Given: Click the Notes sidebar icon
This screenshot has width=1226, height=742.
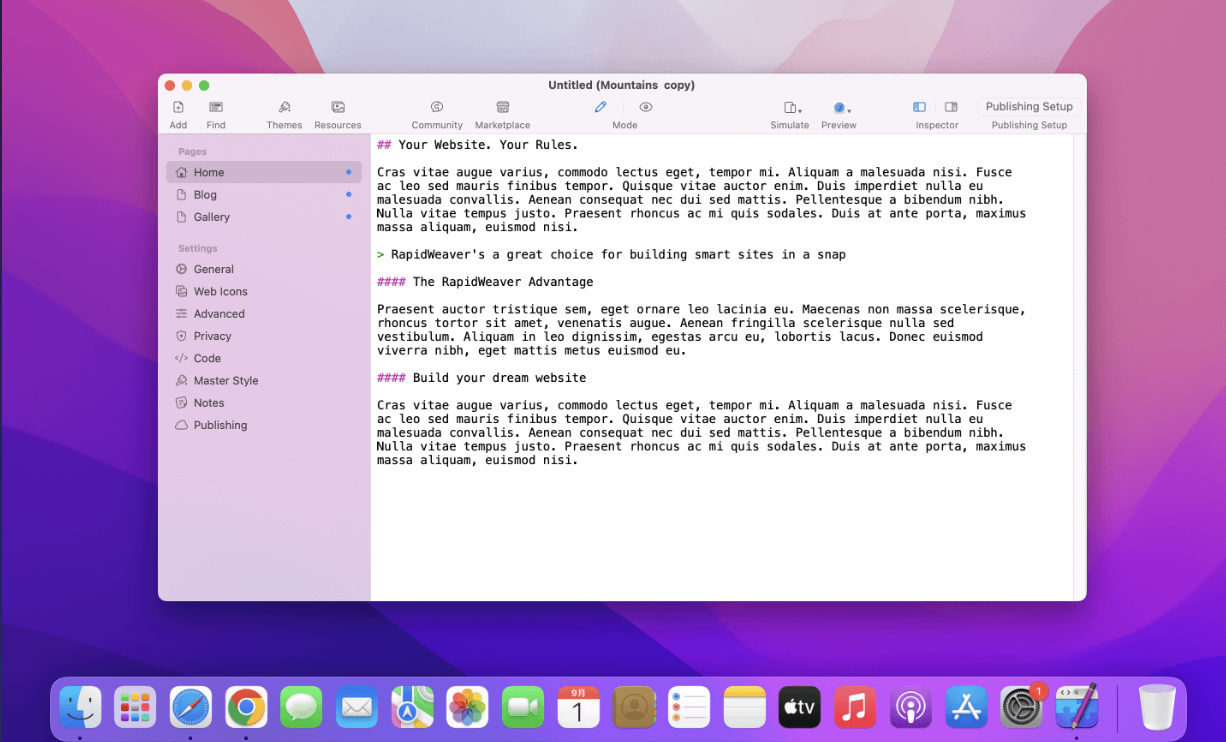Looking at the screenshot, I should (181, 403).
